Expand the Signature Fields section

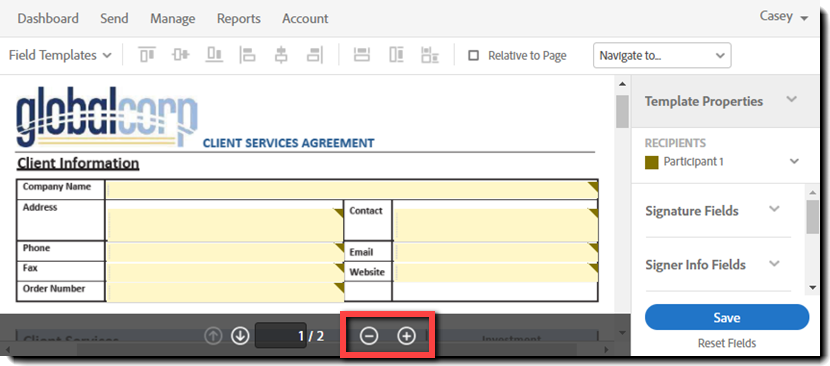[x=774, y=209]
